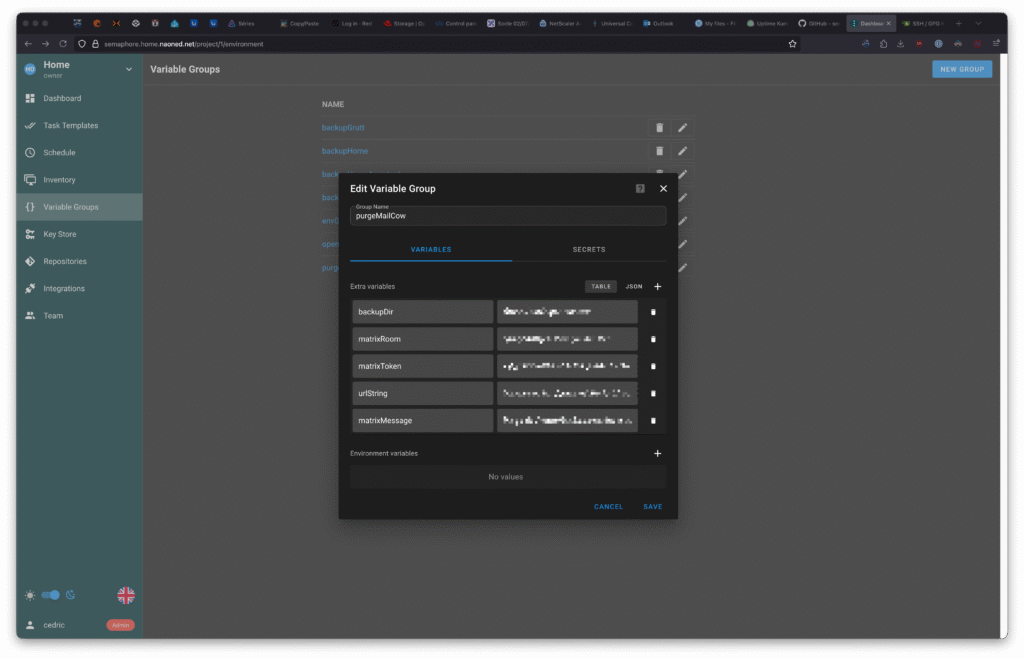This screenshot has width=1024, height=659.
Task: Open help icon in Edit Variable Group dialog
Action: pos(640,188)
